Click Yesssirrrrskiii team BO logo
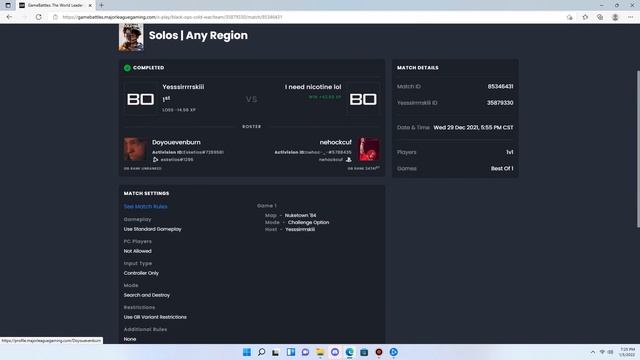The height and width of the screenshot is (360, 640). tap(140, 99)
